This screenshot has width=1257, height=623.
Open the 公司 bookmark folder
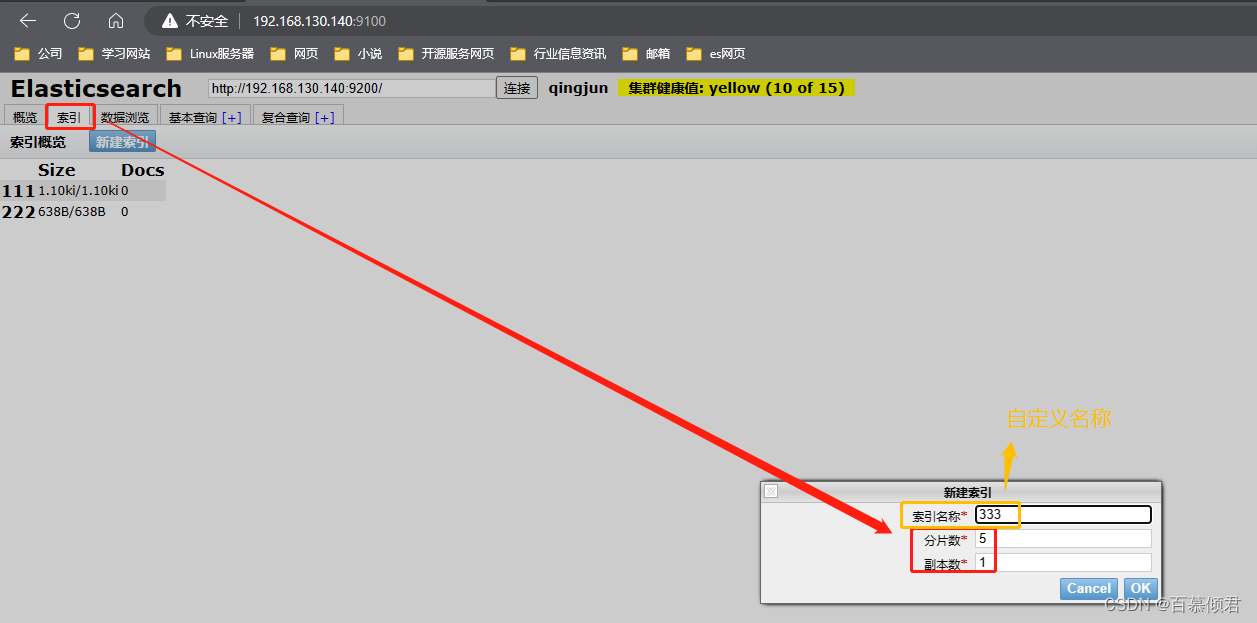tap(38, 54)
